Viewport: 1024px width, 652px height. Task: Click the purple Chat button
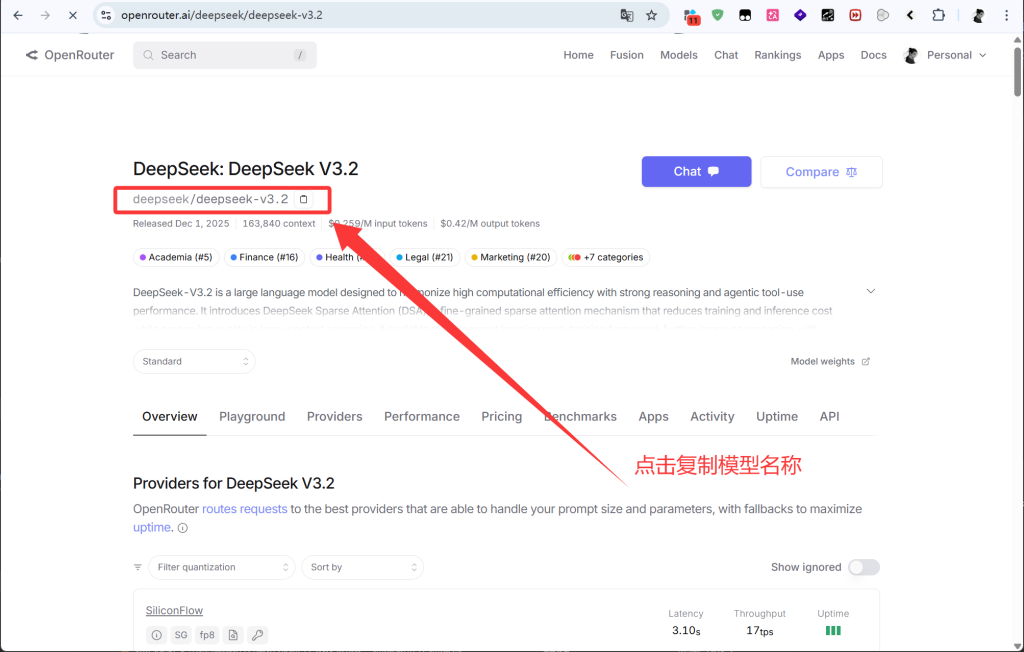tap(696, 171)
